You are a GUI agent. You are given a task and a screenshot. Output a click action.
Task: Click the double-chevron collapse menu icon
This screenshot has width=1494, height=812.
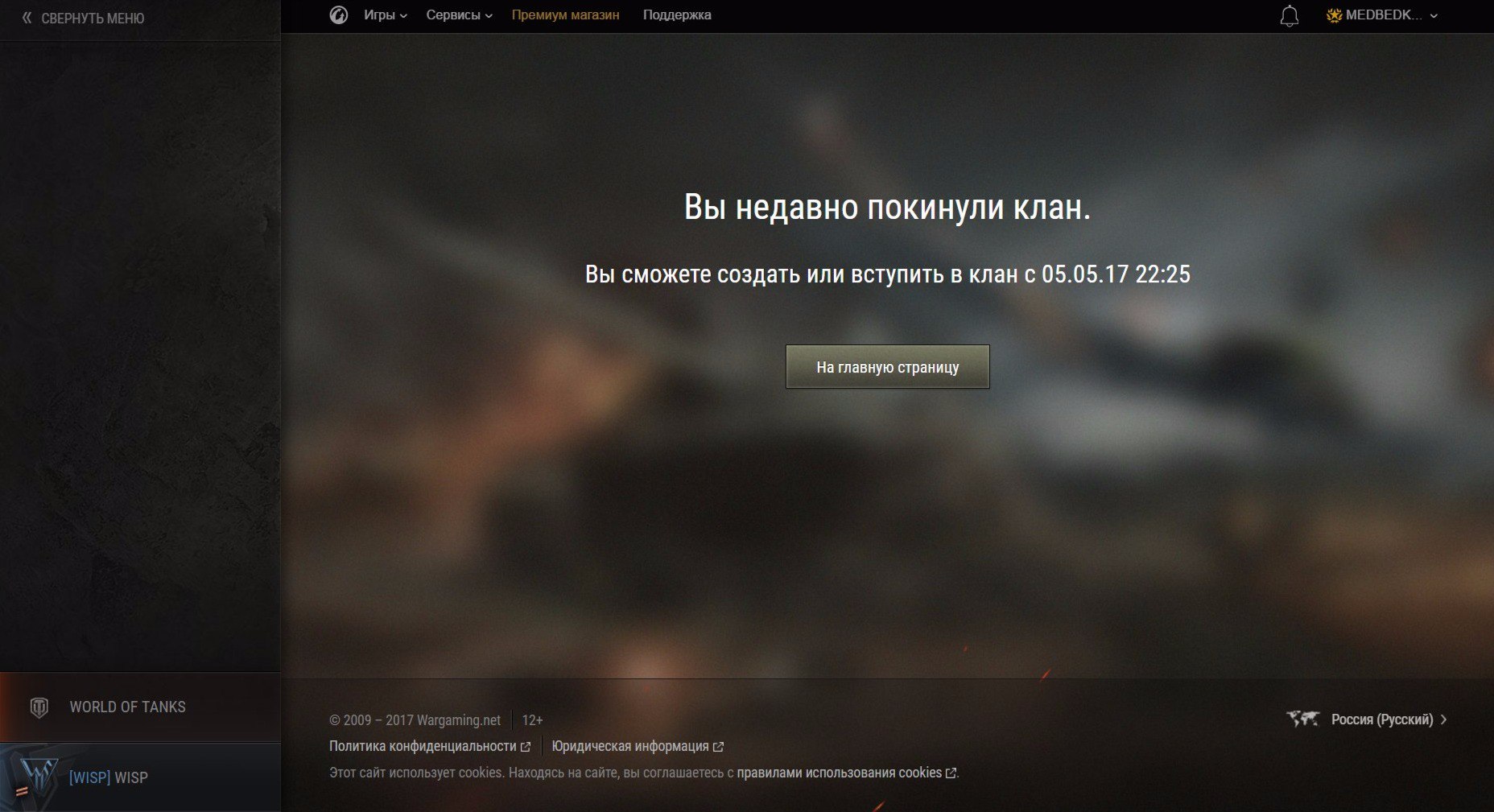coord(27,18)
